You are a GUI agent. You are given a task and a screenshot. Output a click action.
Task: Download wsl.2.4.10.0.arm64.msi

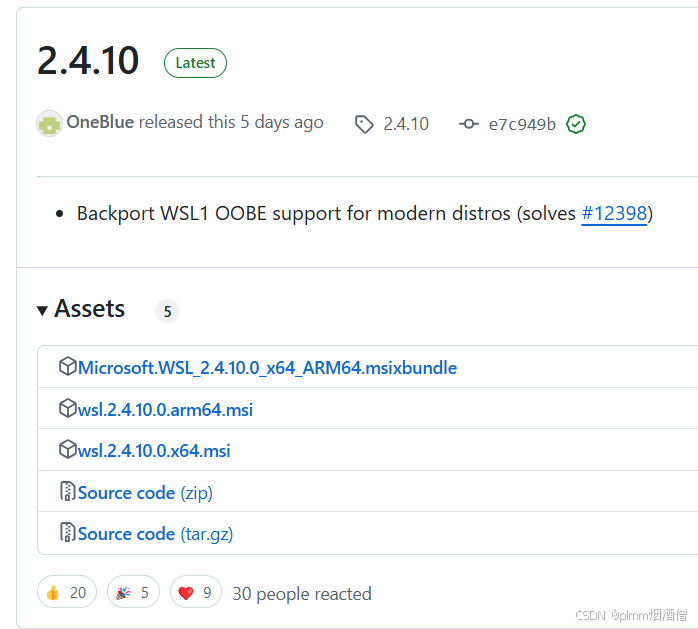coord(165,410)
